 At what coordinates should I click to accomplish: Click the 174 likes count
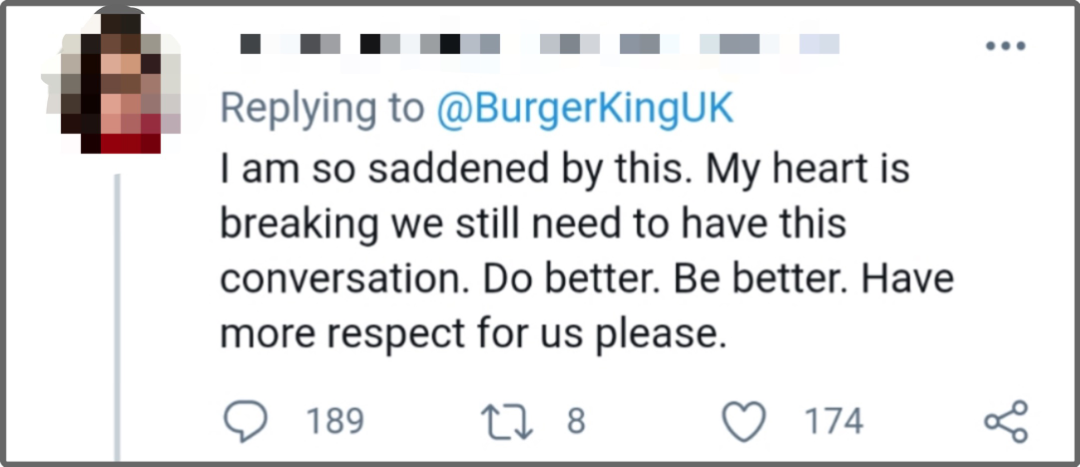[x=834, y=420]
